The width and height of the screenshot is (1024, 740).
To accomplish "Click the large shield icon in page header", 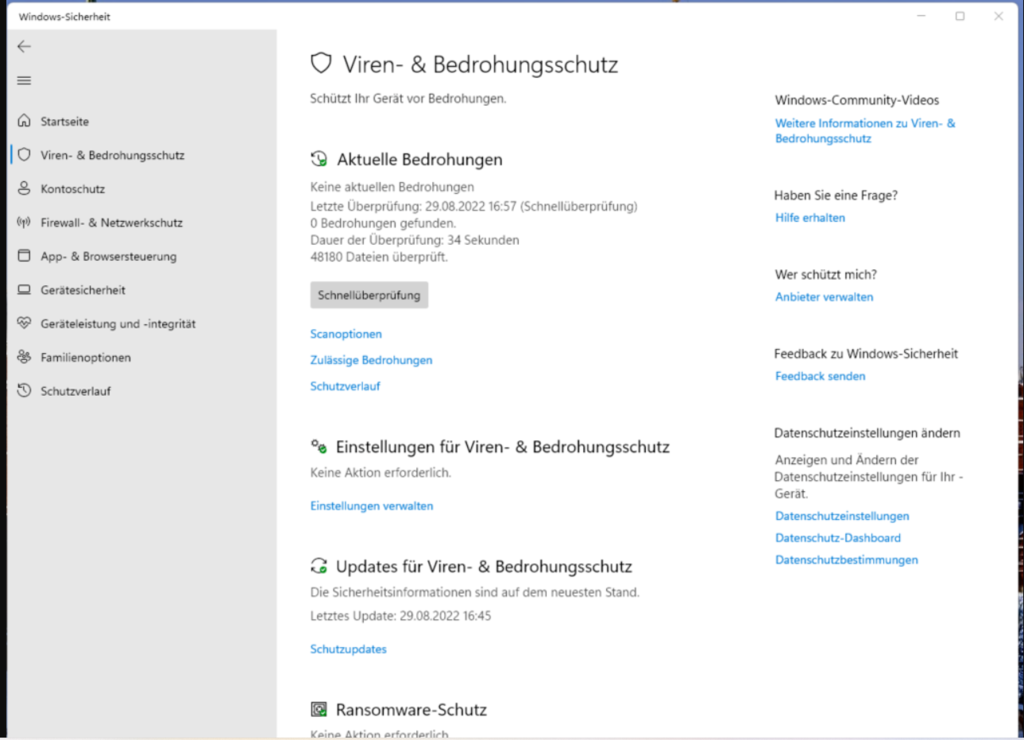I will tap(321, 64).
